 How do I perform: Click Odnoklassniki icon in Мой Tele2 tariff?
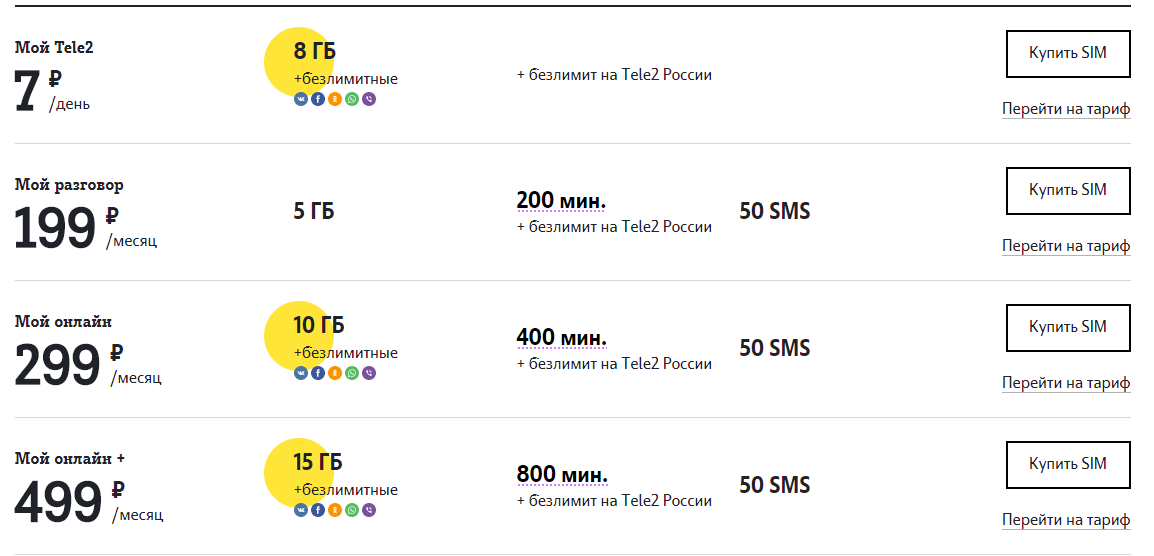(x=335, y=99)
